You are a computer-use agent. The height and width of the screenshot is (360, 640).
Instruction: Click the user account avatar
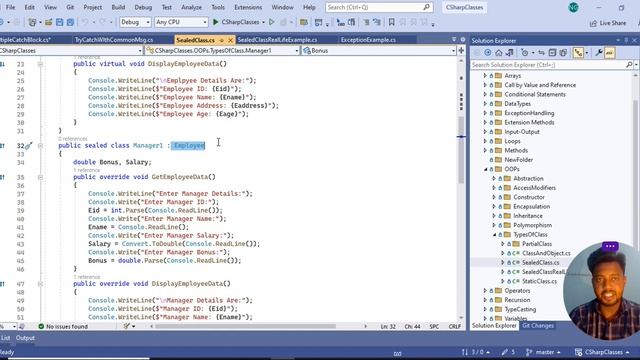pyautogui.click(x=573, y=7)
